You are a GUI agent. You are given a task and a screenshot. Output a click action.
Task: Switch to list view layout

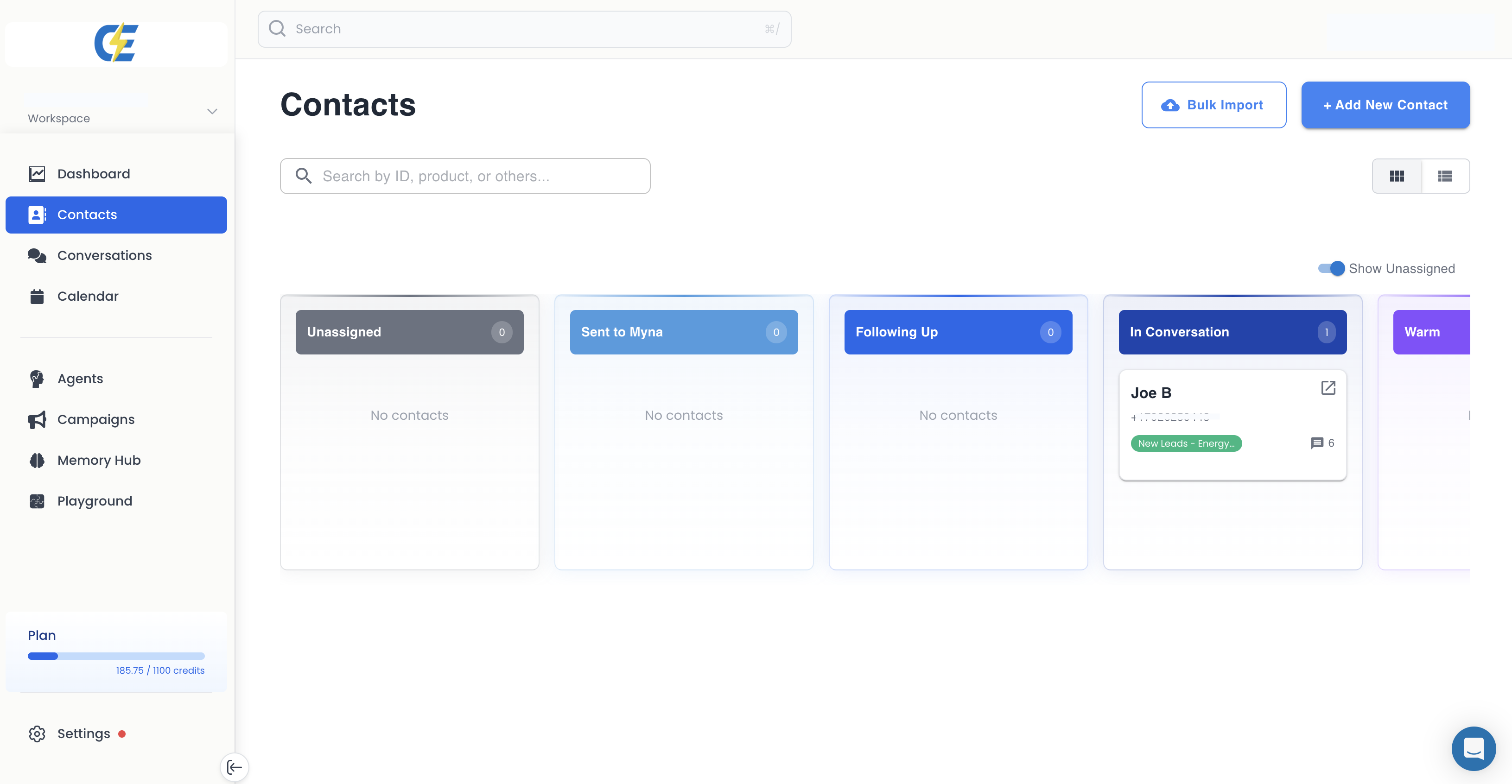click(x=1444, y=176)
